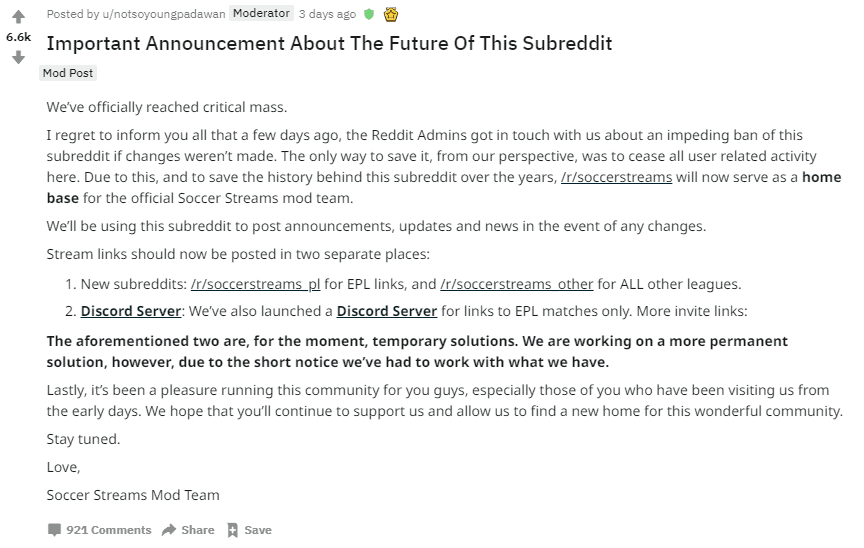Click the Mod Post flair tag
The image size is (864, 548).
(x=68, y=73)
